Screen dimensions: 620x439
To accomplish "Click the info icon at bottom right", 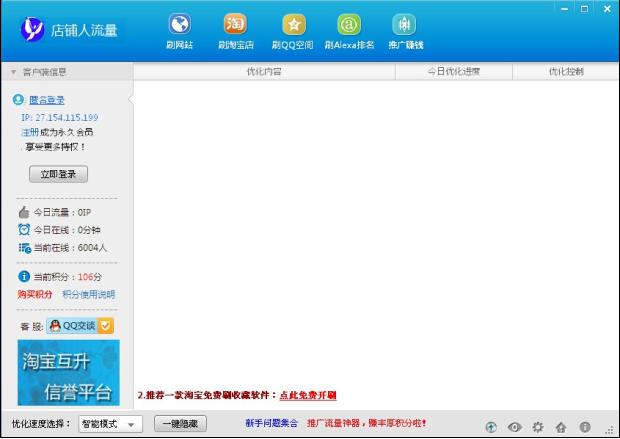I will tap(585, 427).
